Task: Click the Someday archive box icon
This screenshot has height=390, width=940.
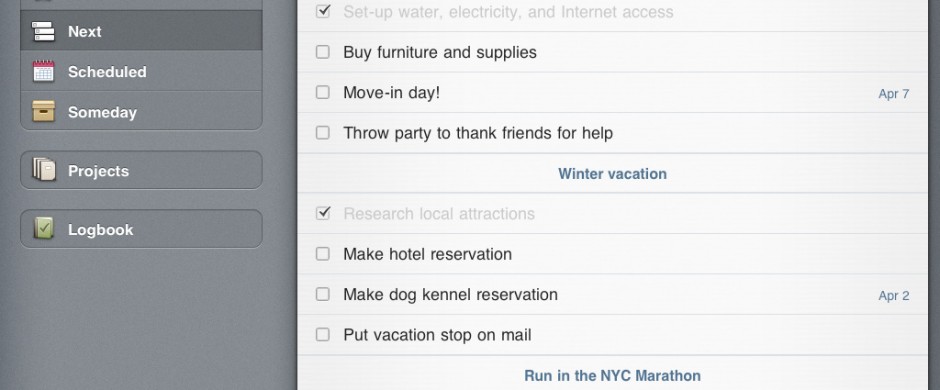Action: click(x=43, y=111)
